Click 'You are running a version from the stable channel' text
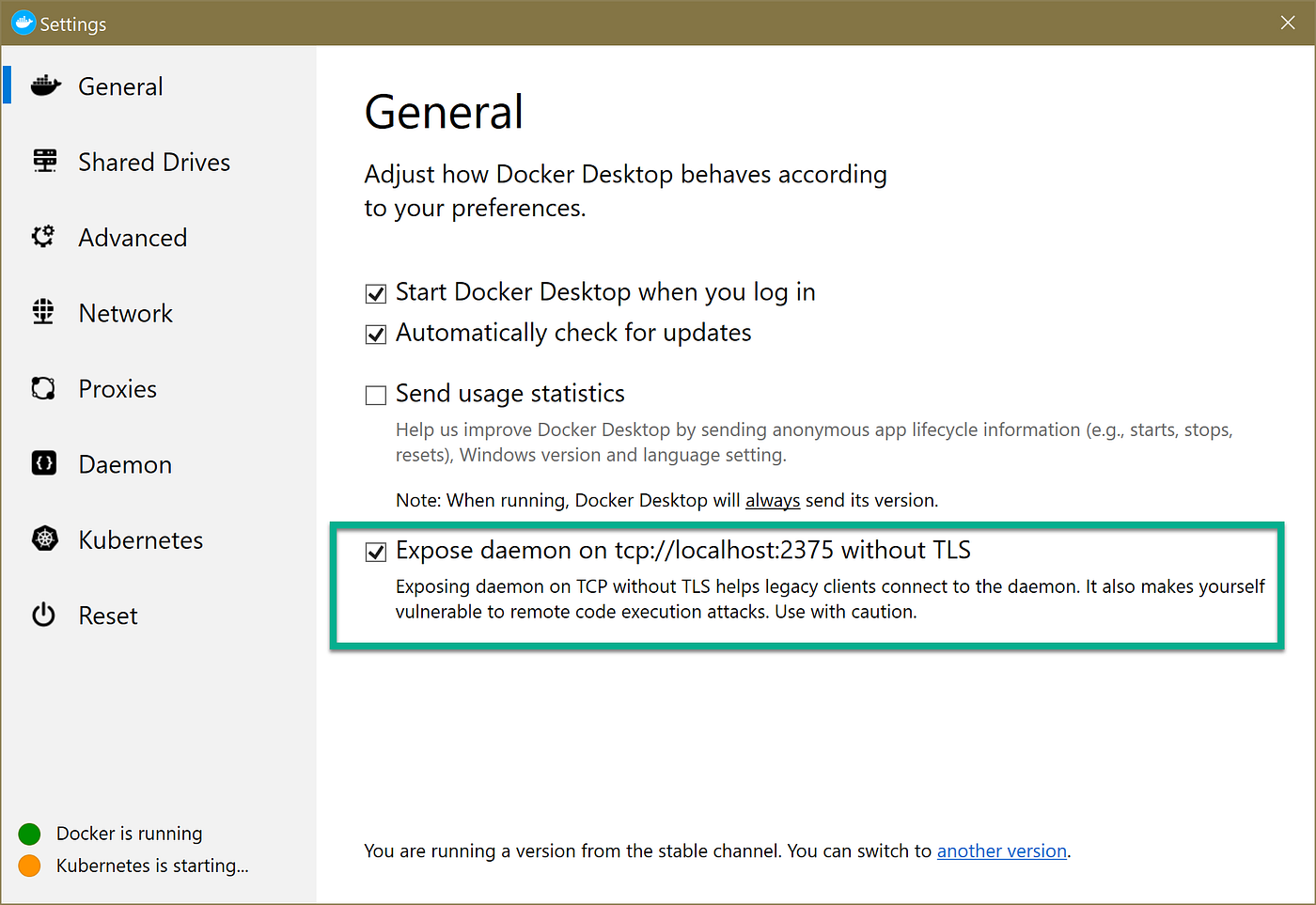The image size is (1316, 905). point(573,850)
